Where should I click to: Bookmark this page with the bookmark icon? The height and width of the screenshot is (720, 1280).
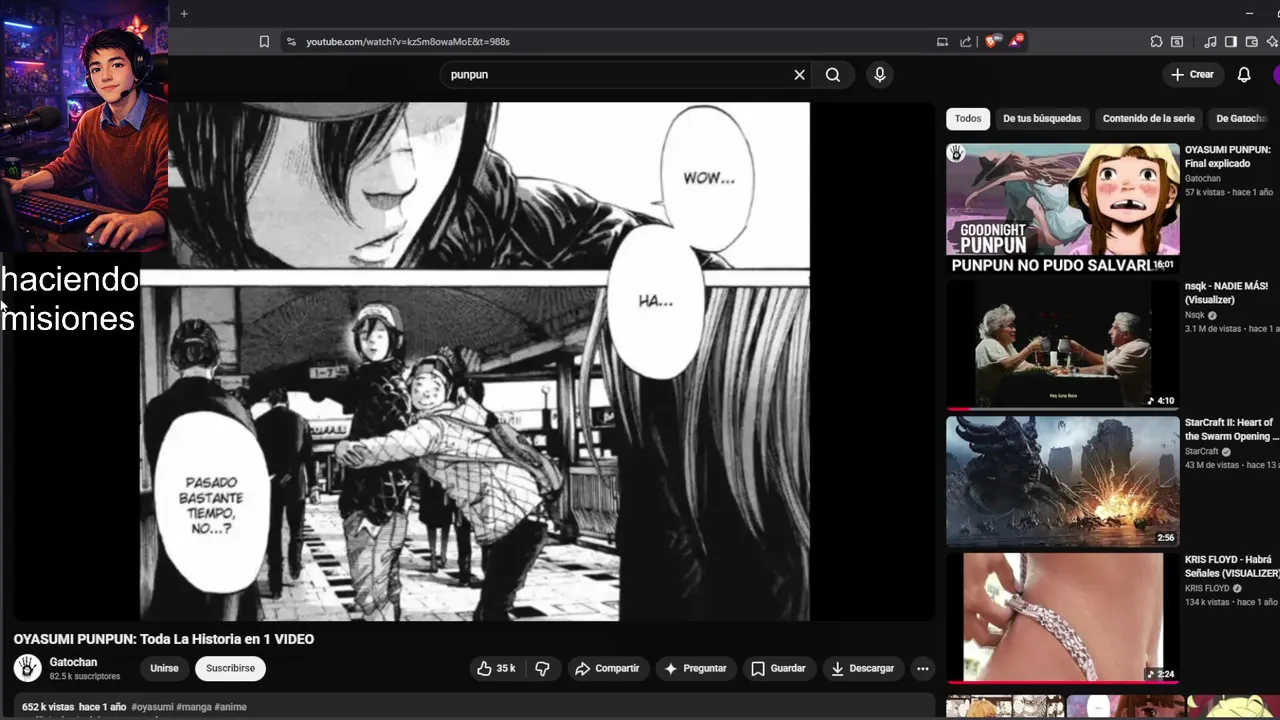[264, 42]
